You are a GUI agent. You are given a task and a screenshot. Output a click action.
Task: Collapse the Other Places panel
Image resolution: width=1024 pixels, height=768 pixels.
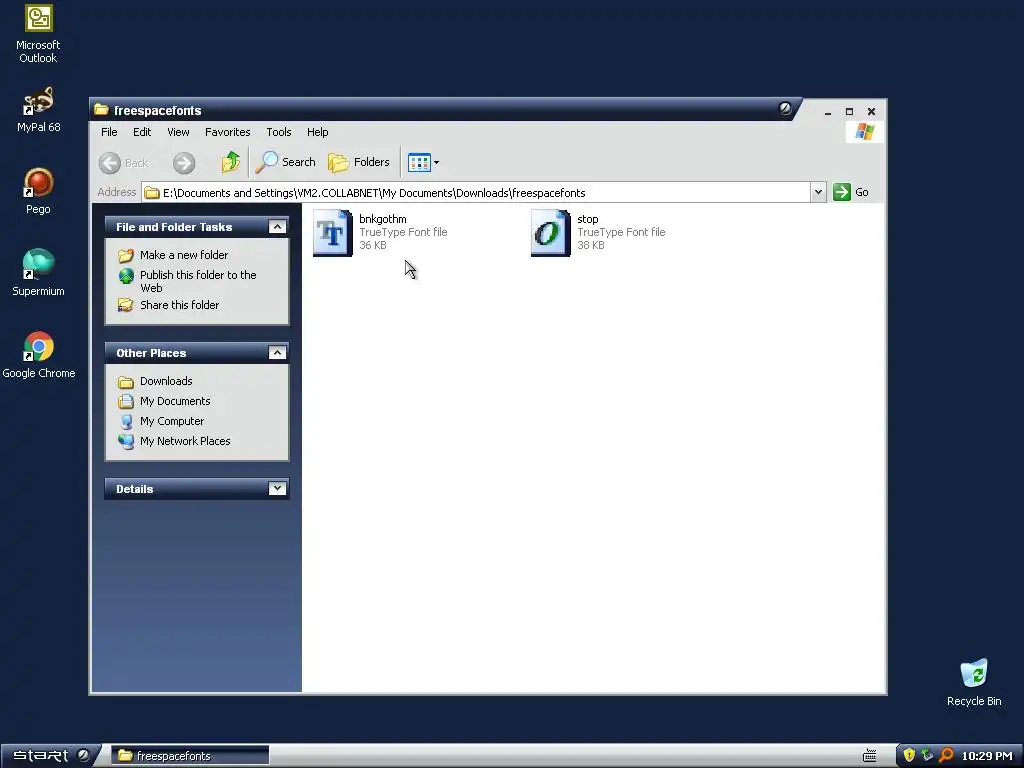[x=277, y=353]
